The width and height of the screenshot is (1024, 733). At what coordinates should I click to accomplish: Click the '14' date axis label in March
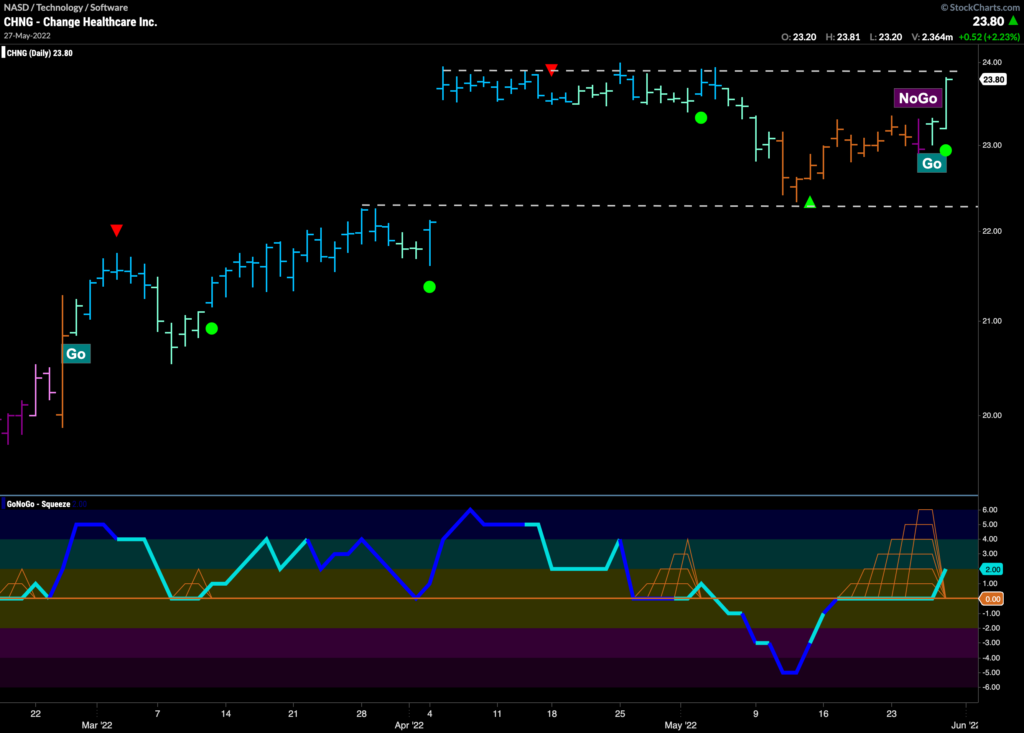[x=225, y=713]
